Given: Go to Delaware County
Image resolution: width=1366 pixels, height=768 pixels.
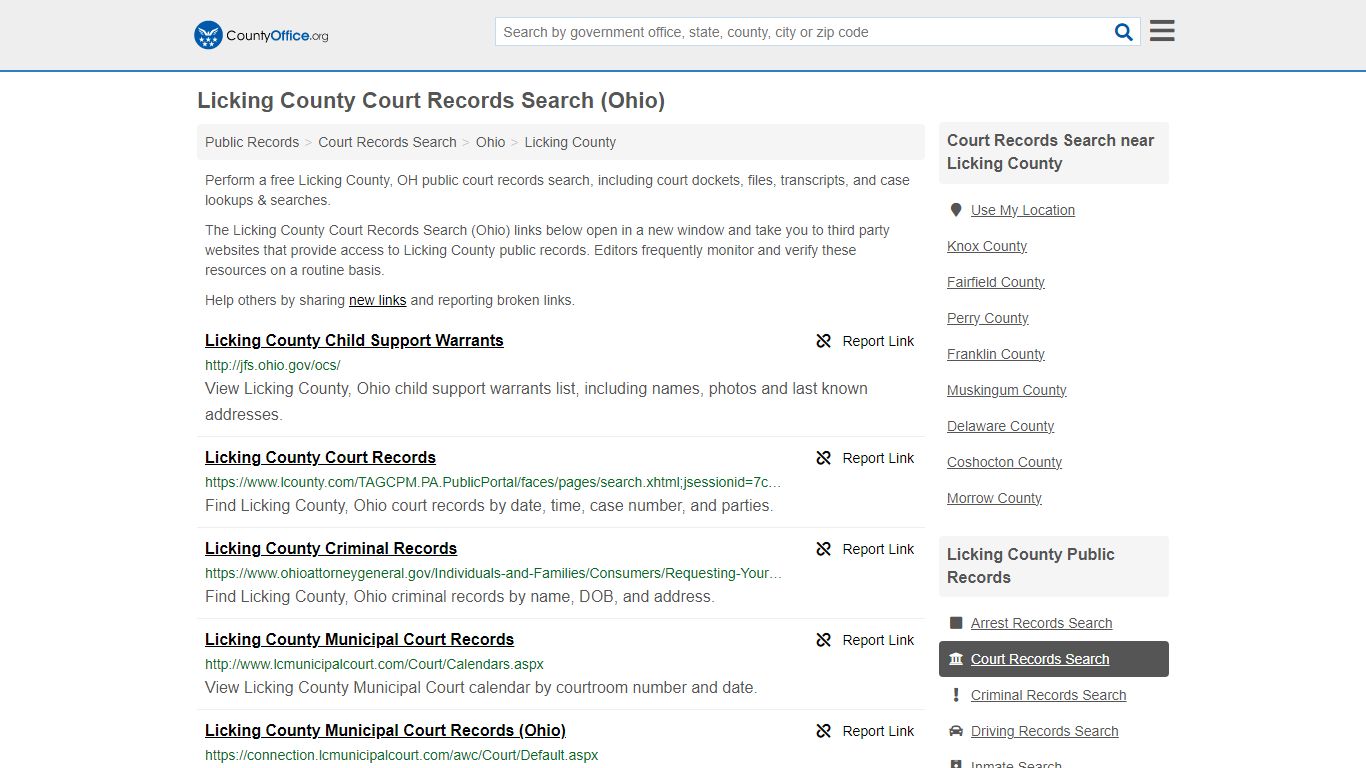Looking at the screenshot, I should pyautogui.click(x=1001, y=426).
